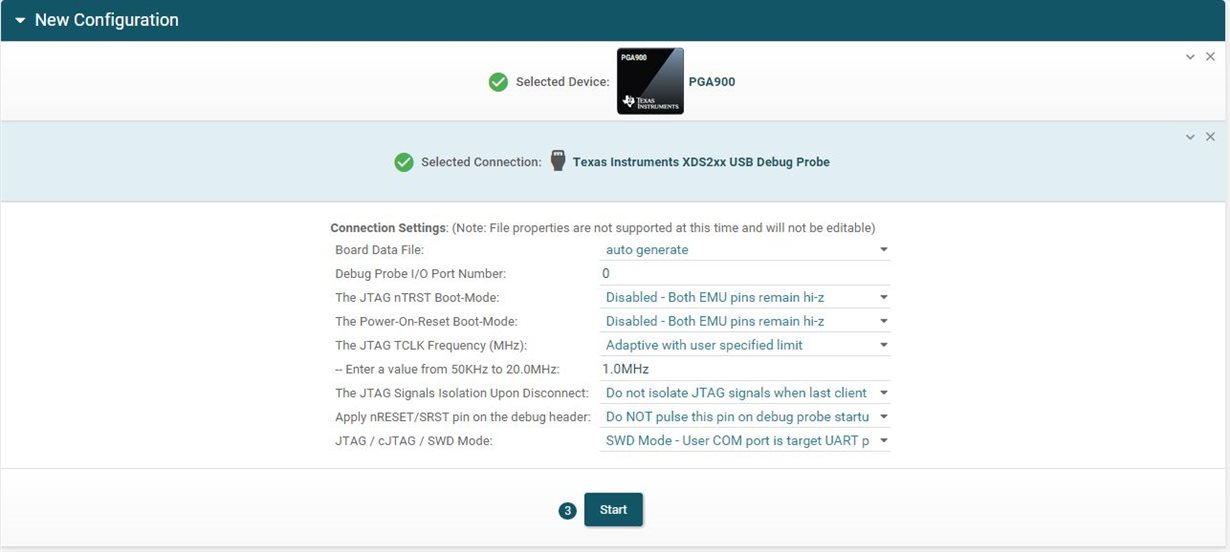1230x552 pixels.
Task: Collapse the Selected Device panel chevron
Action: tap(1190, 57)
